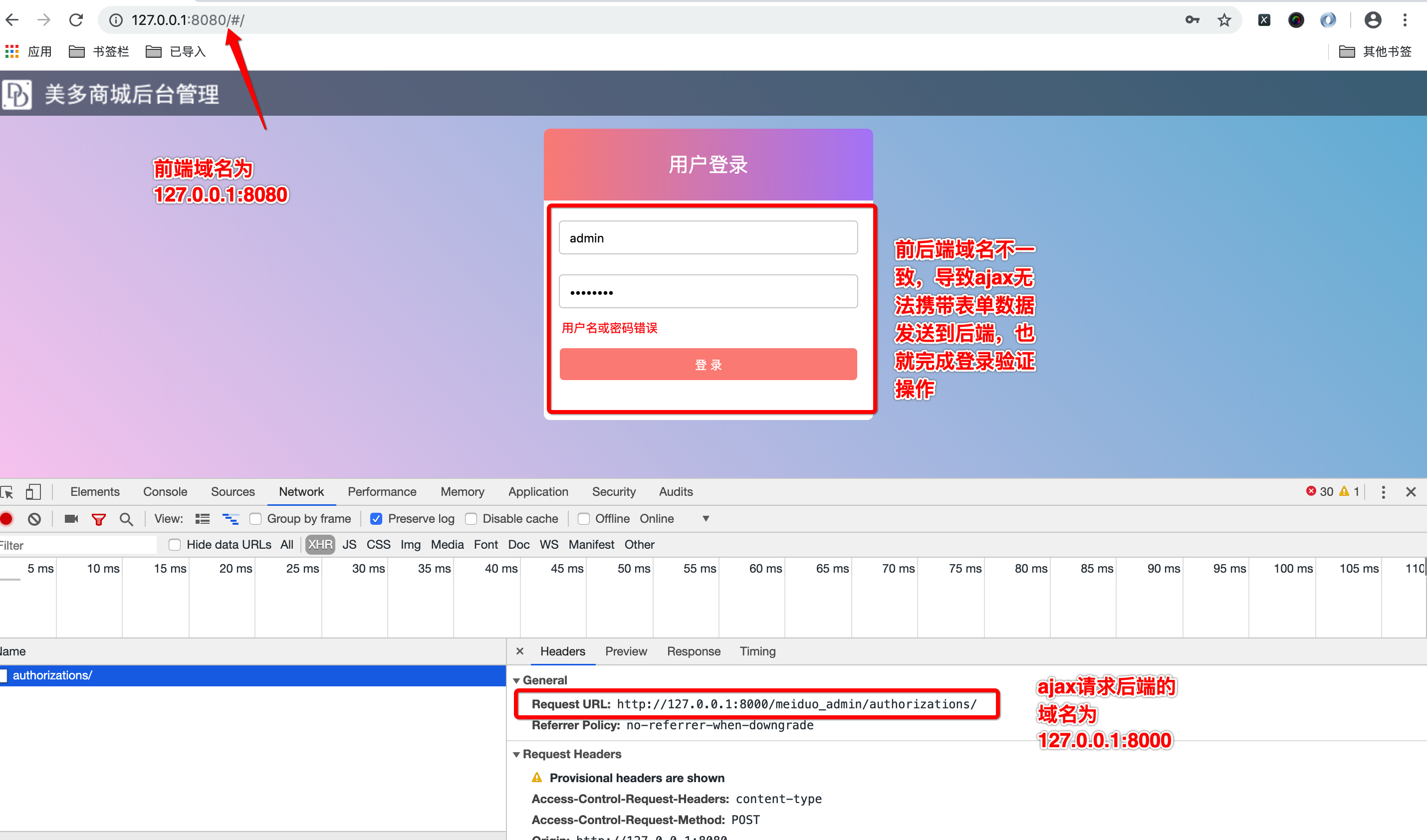Image resolution: width=1427 pixels, height=840 pixels.
Task: Click the red 登录 login button
Action: coord(708,365)
